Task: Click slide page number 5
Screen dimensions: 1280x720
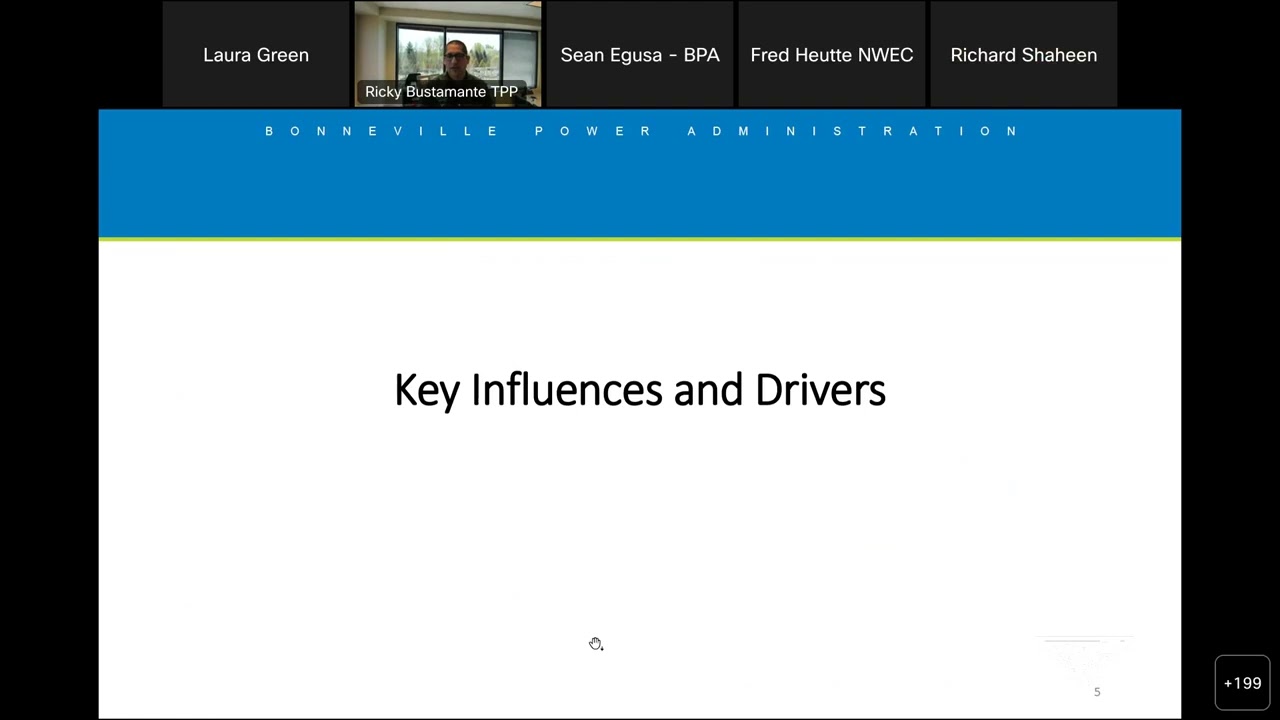Action: coord(1097,692)
